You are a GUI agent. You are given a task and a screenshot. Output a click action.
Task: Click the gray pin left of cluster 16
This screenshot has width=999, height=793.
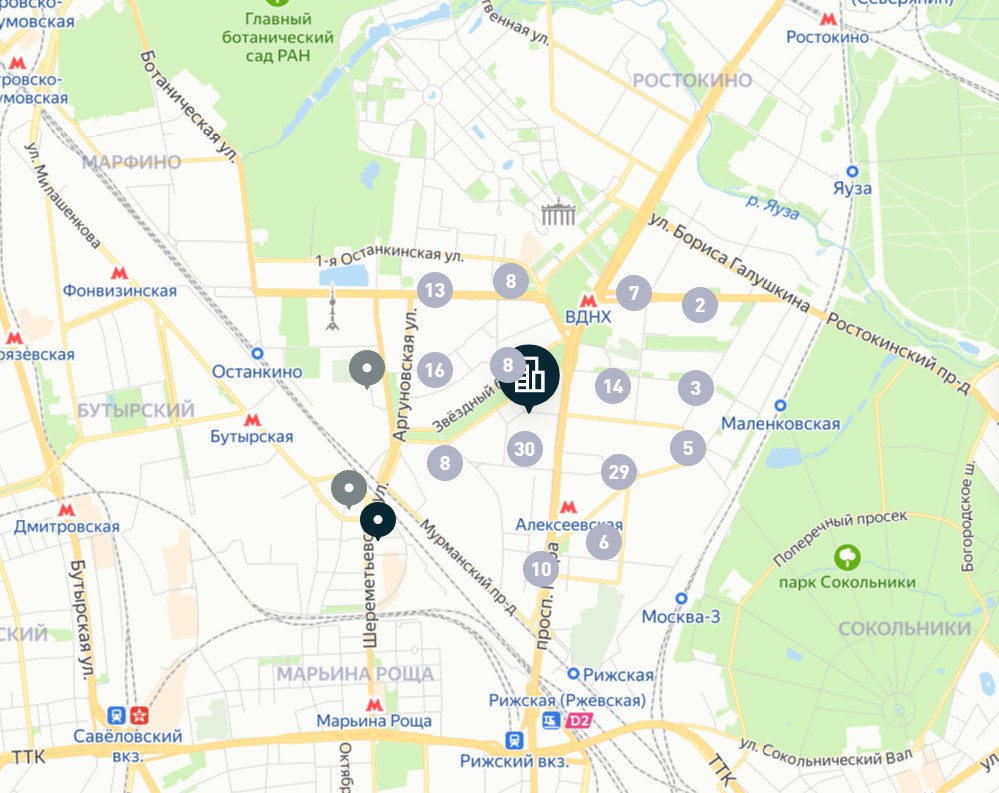pyautogui.click(x=367, y=369)
